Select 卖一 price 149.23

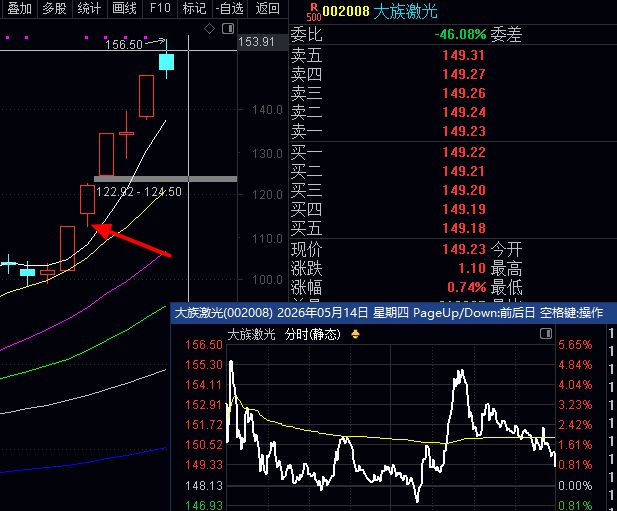pos(464,131)
